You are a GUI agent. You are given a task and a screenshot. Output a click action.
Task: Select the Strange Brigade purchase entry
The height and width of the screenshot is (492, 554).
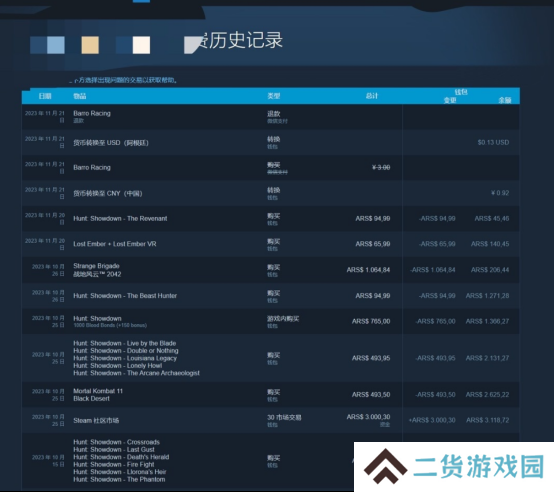pyautogui.click(x=271, y=270)
